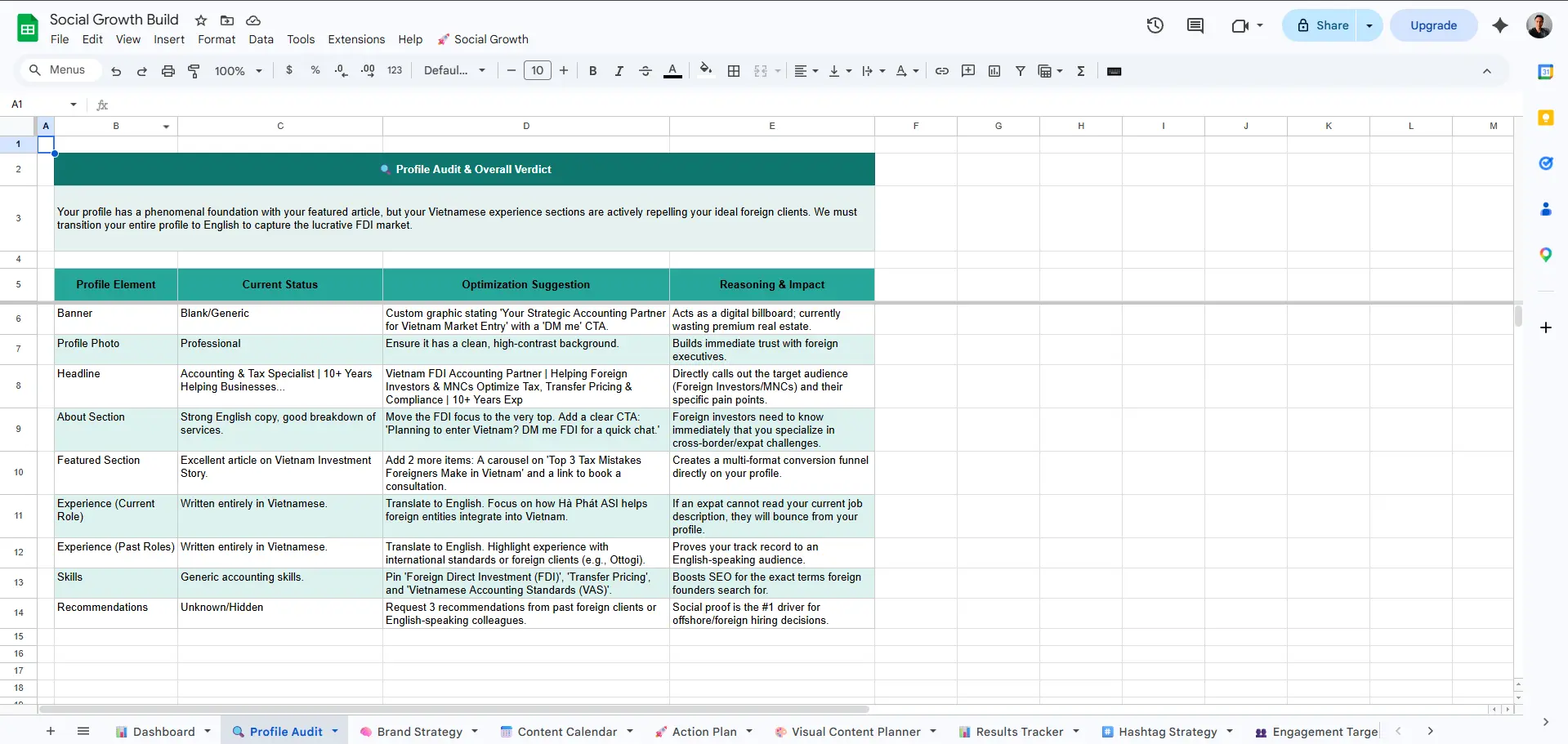Search the Menus box
1568x744 pixels.
coord(60,70)
